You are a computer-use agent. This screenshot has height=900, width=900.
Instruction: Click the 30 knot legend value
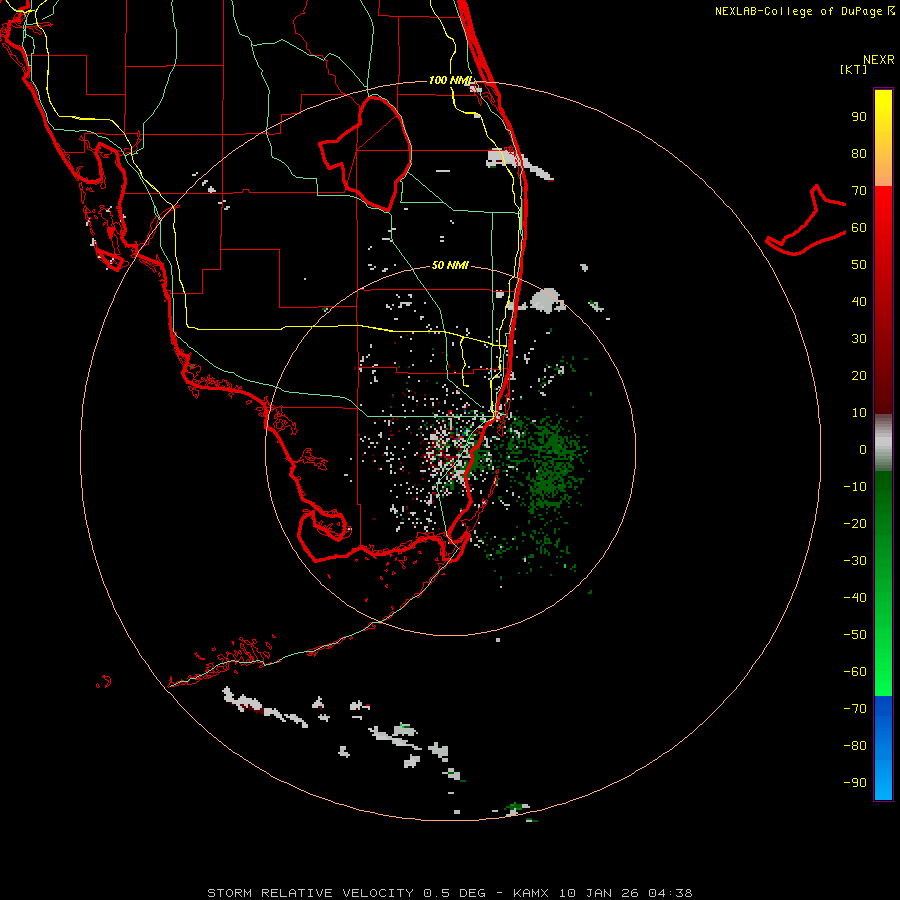pyautogui.click(x=859, y=339)
